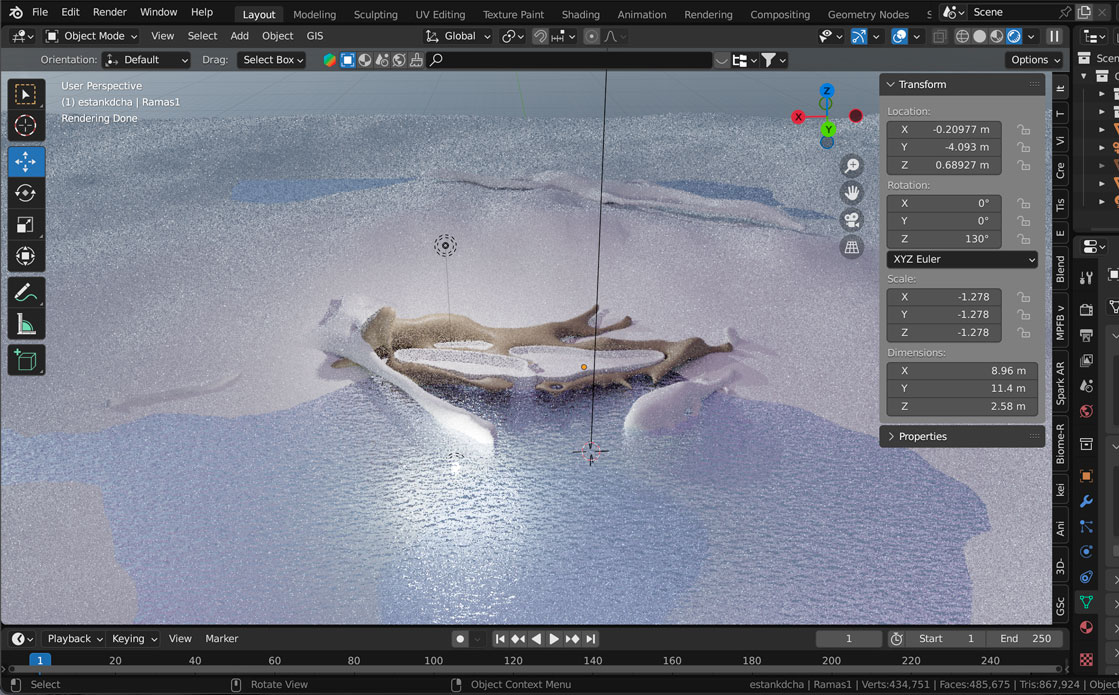The image size is (1119, 695).
Task: Click the Options button in header
Action: coord(1033,60)
